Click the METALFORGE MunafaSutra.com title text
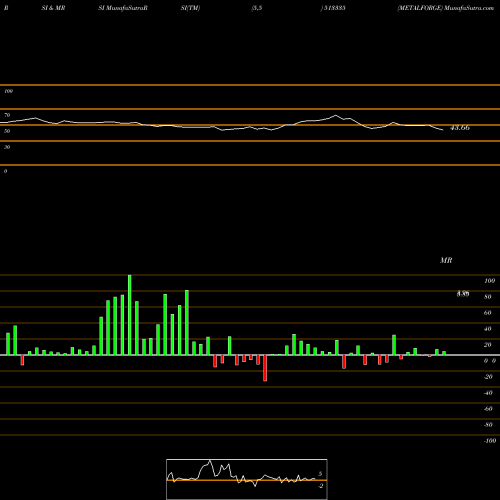 coord(445,8)
